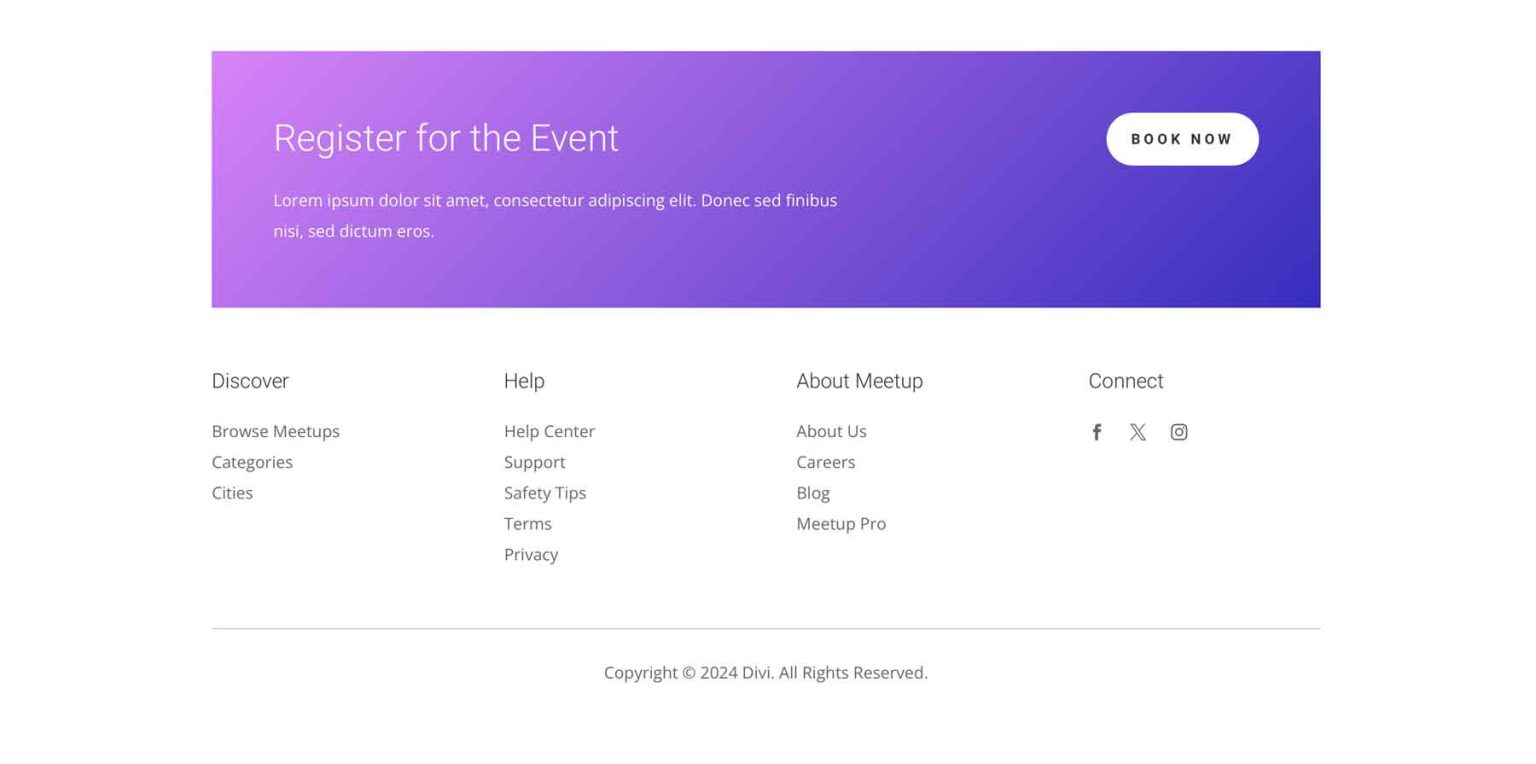This screenshot has width=1536, height=764.
Task: Click the Support link
Action: (535, 462)
